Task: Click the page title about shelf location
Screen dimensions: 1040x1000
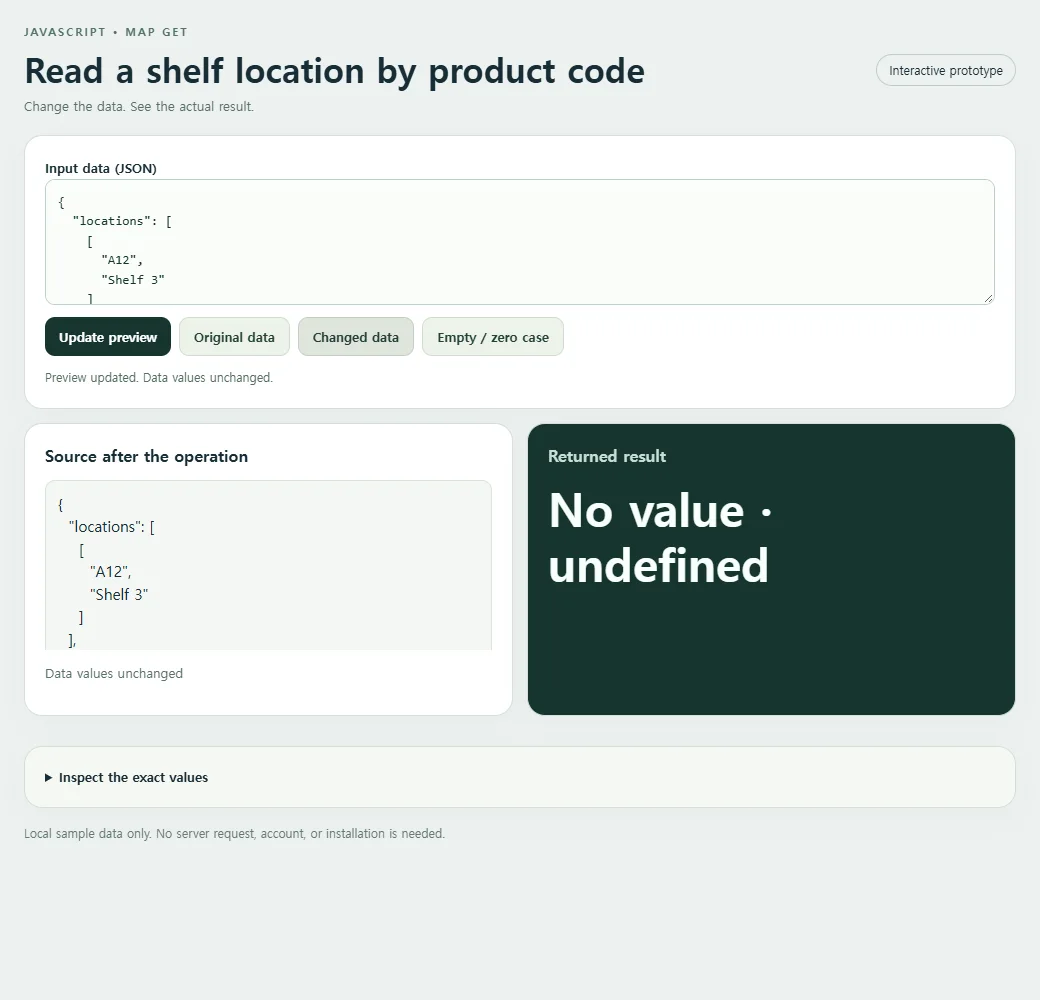Action: [x=334, y=71]
